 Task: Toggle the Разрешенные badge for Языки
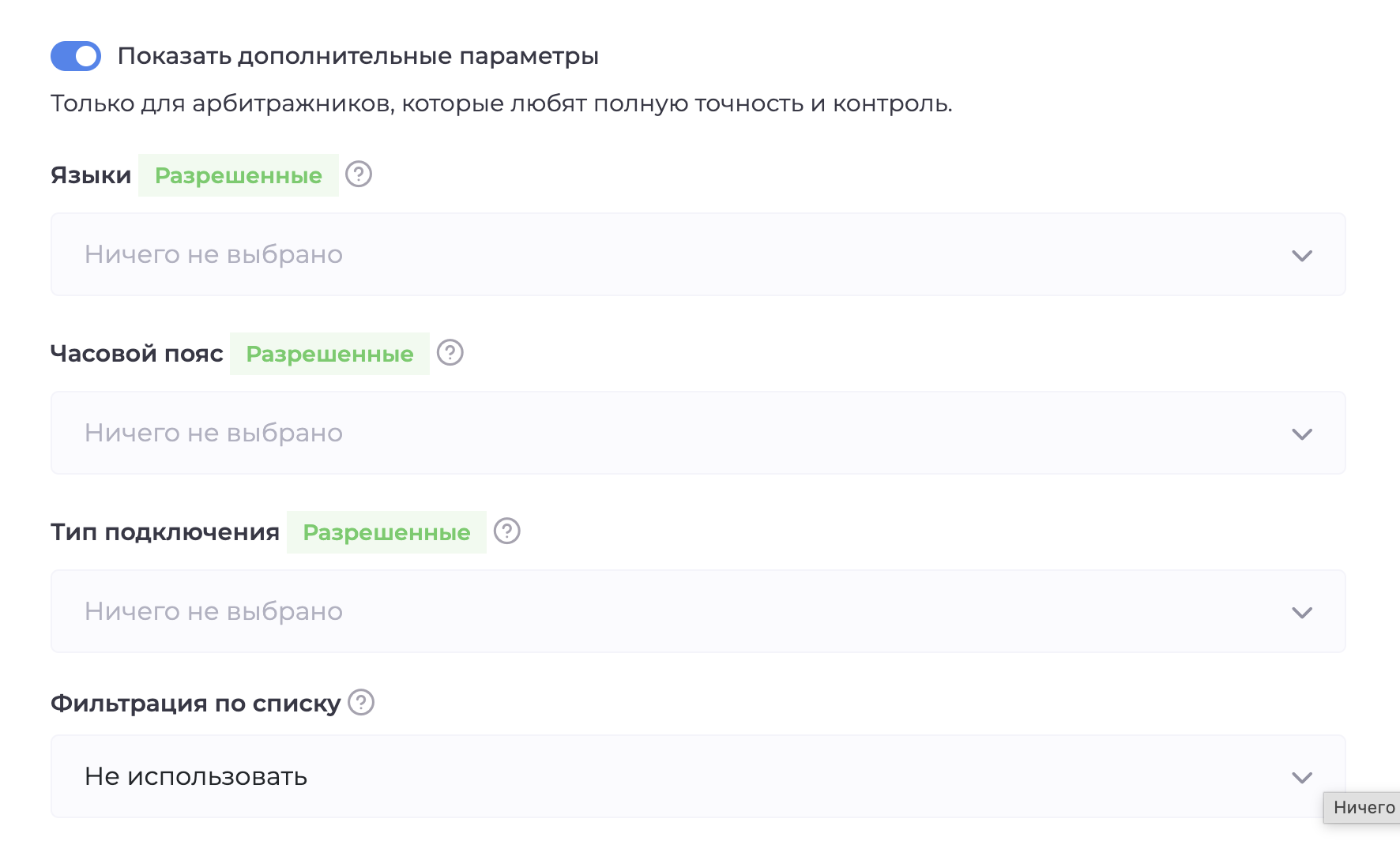click(239, 175)
